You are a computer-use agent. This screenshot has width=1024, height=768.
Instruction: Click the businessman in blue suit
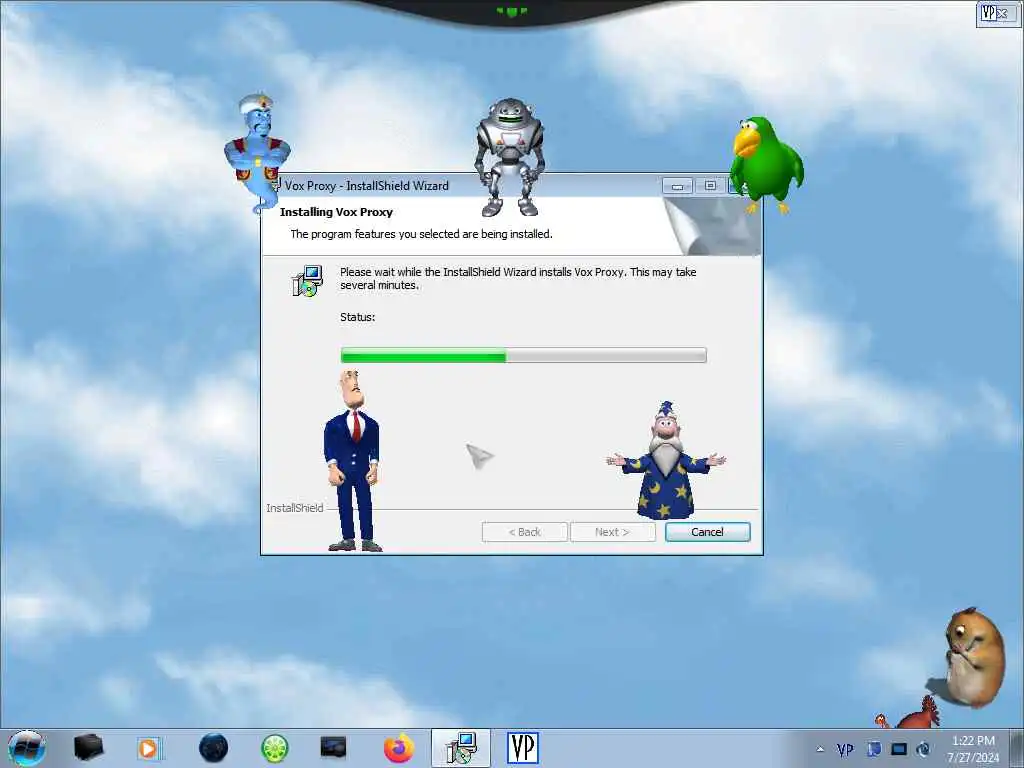click(353, 460)
